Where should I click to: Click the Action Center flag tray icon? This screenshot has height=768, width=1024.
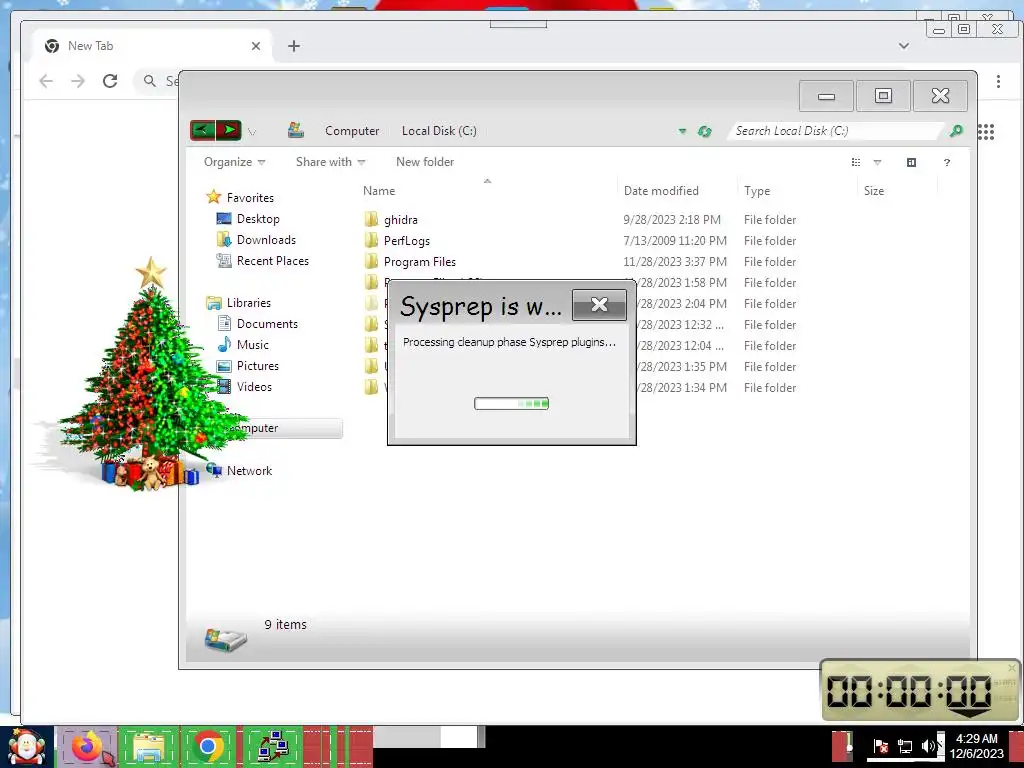tap(880, 746)
